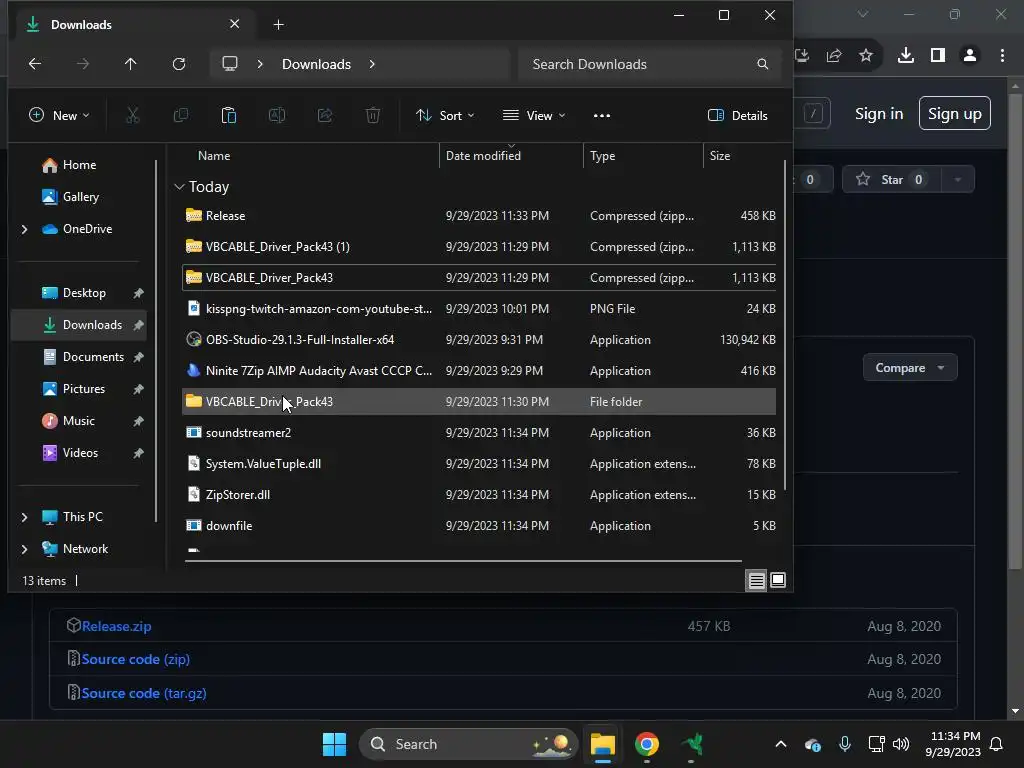Image resolution: width=1024 pixels, height=768 pixels.
Task: Select OBS-Studio-29.1.3-Full-Installer-x64 file
Action: pyautogui.click(x=479, y=340)
